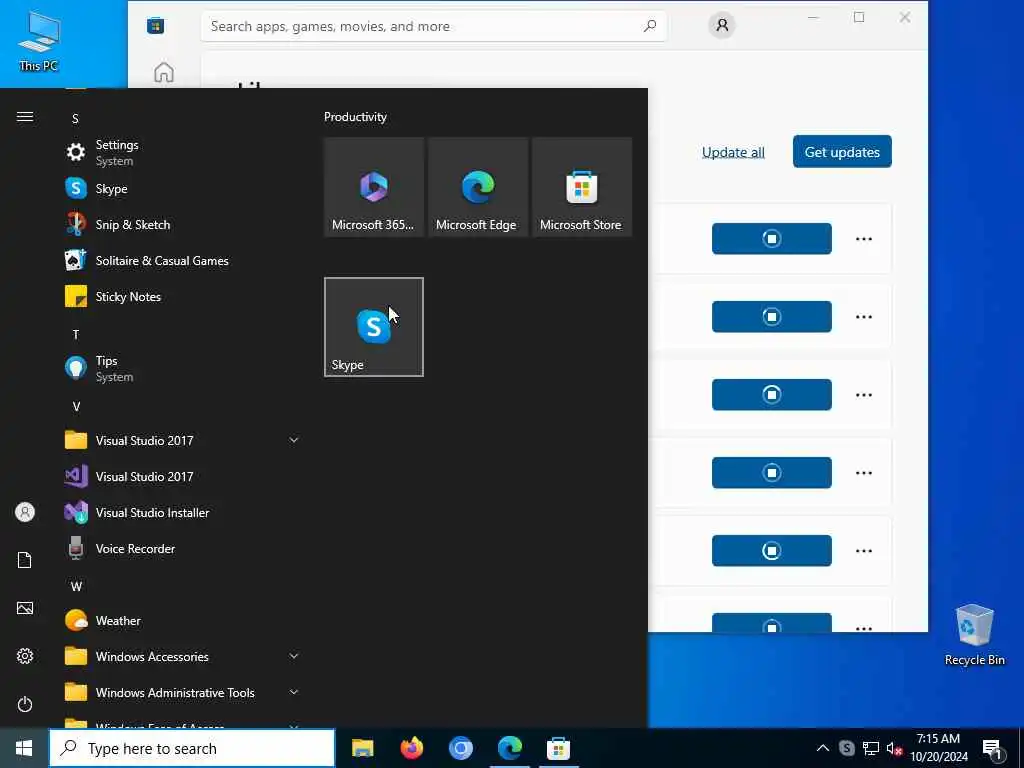Open more options for second update
This screenshot has width=1024, height=768.
tap(863, 317)
